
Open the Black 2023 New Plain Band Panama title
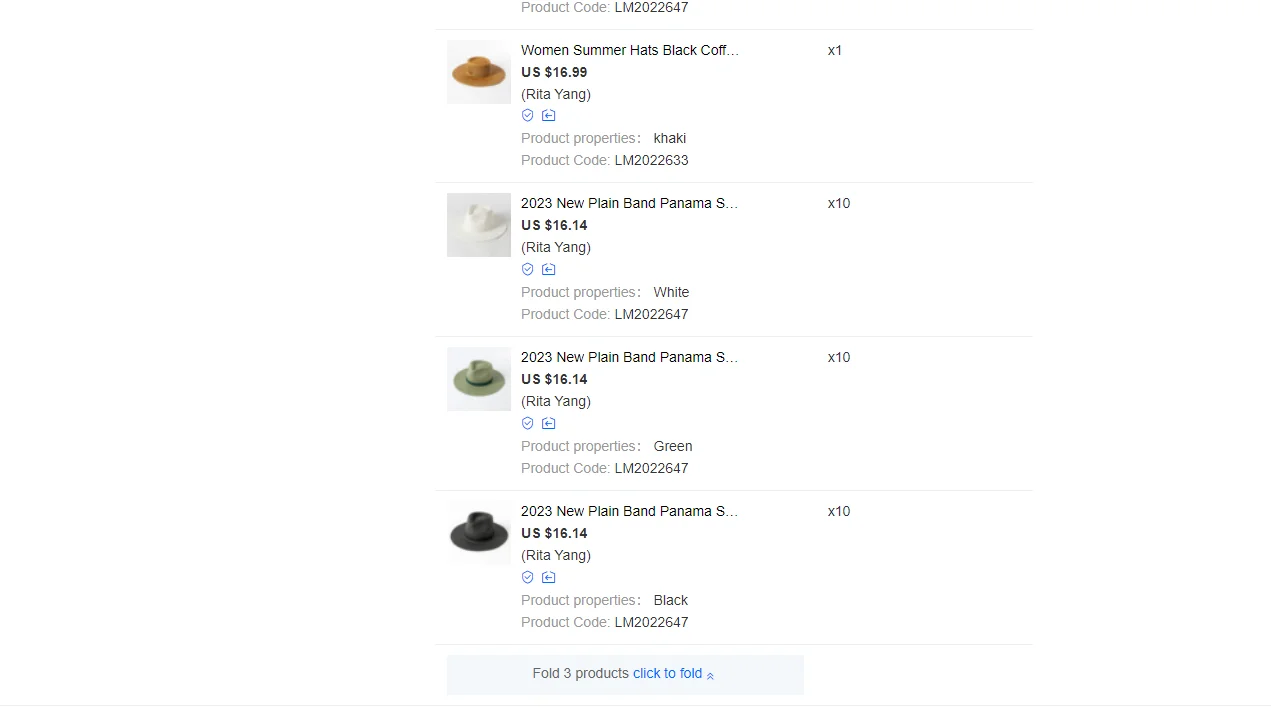629,511
